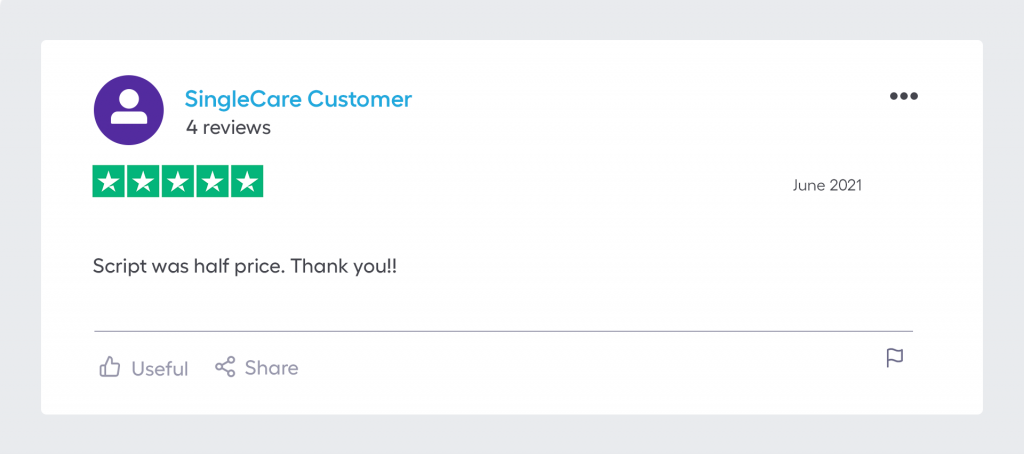Mark review with the Useful label
Viewport: 1024px width, 454px height.
(x=160, y=368)
